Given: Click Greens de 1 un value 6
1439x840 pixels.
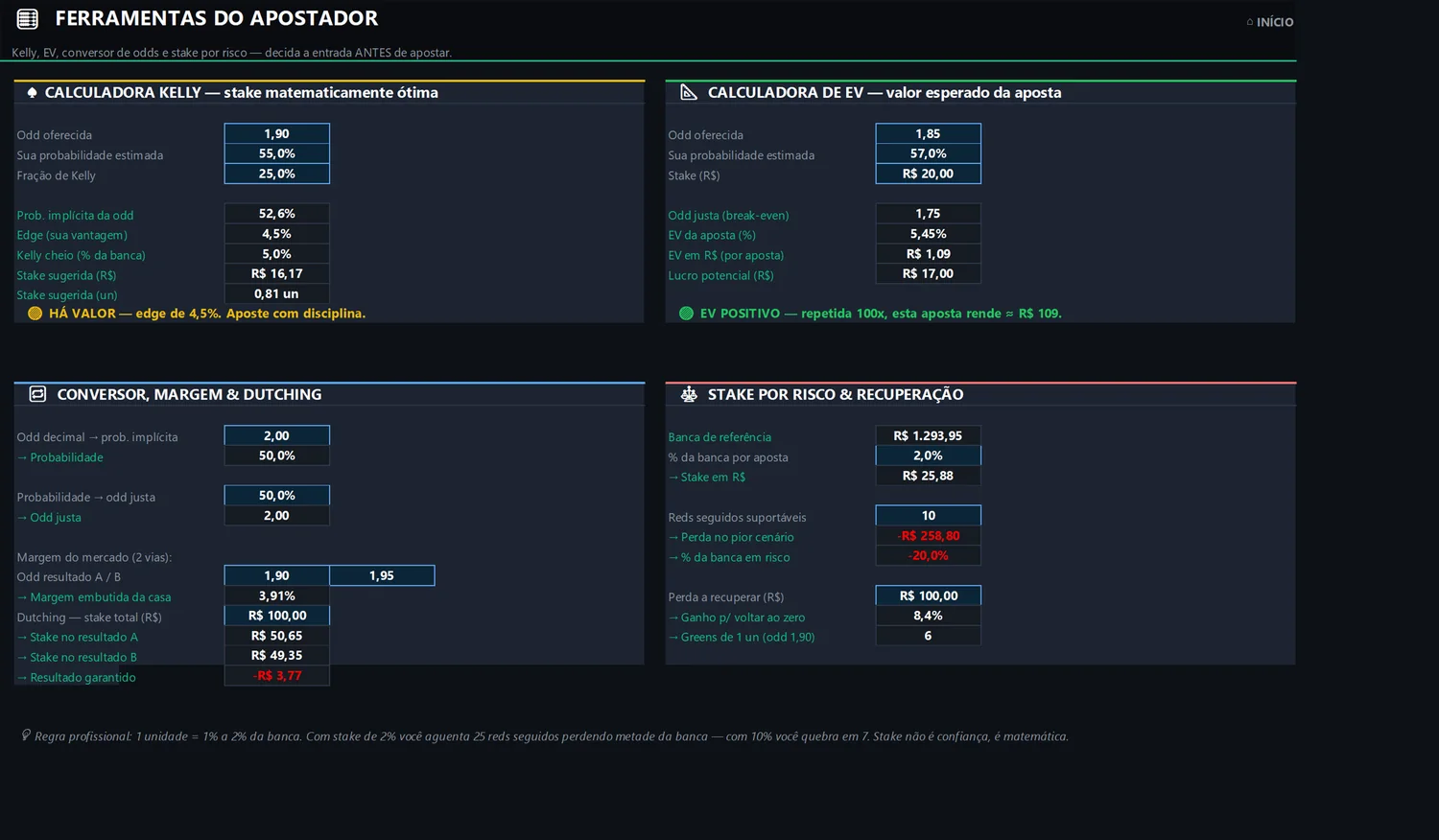Looking at the screenshot, I should (929, 636).
